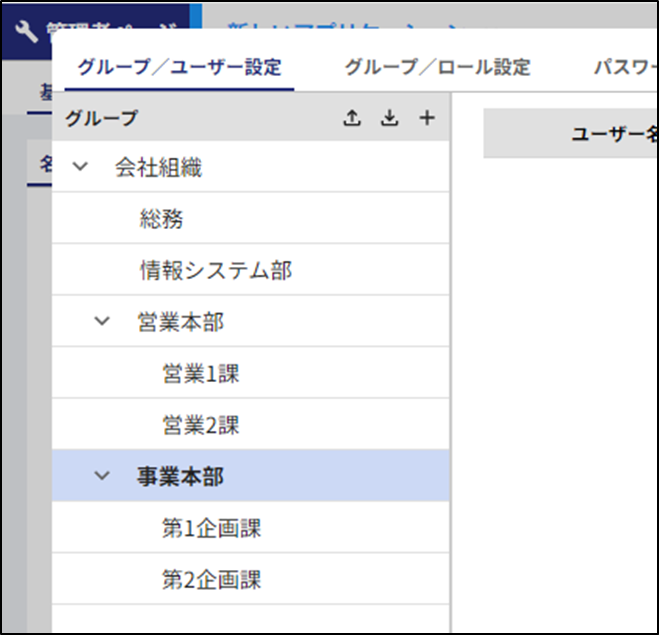This screenshot has width=659, height=635.
Task: Collapse the 事業本部 group chevron
Action: [102, 476]
